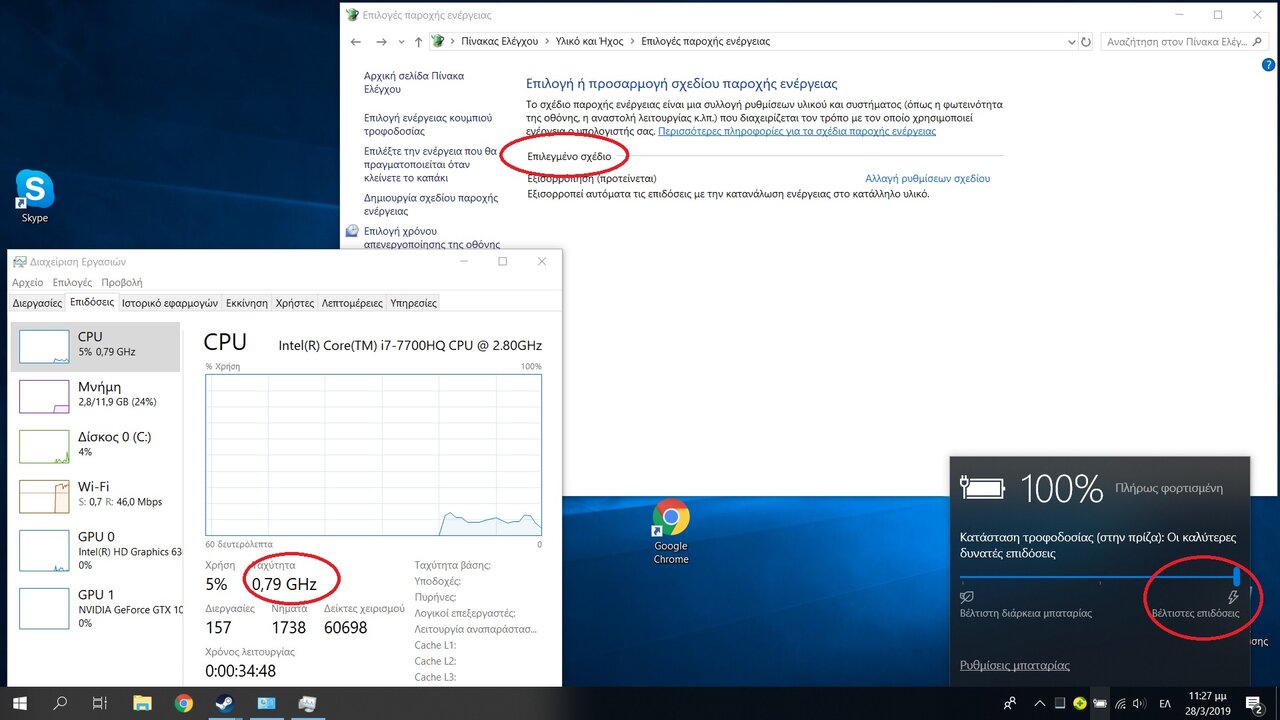Click the ΕΛ input language indicator
The height and width of the screenshot is (720, 1280).
(1166, 703)
